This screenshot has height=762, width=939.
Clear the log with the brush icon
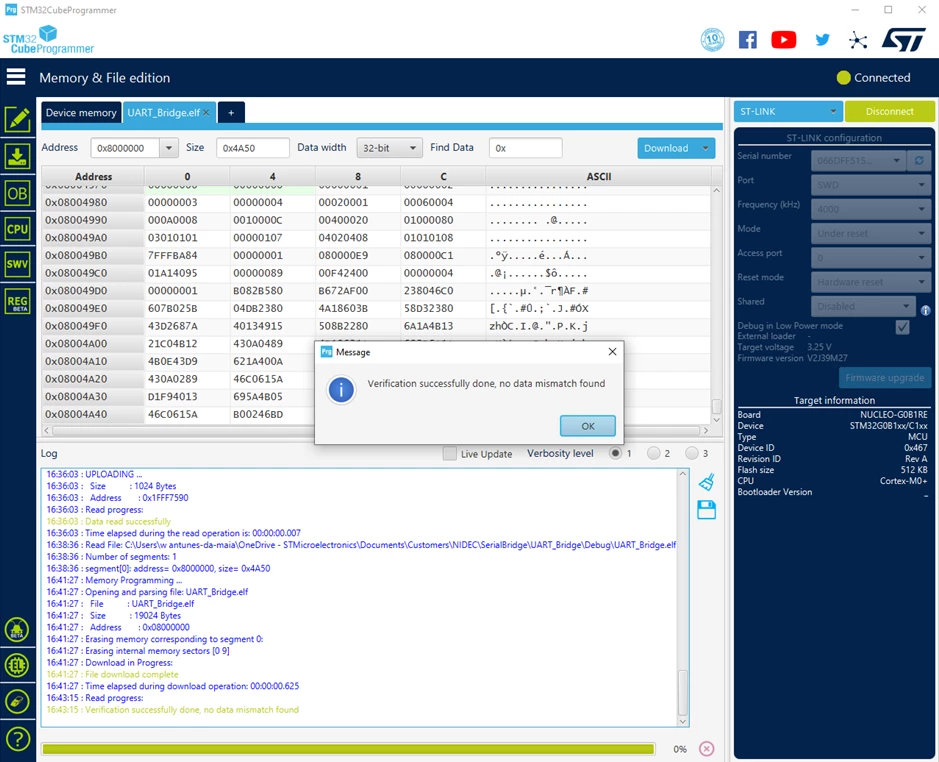[707, 482]
